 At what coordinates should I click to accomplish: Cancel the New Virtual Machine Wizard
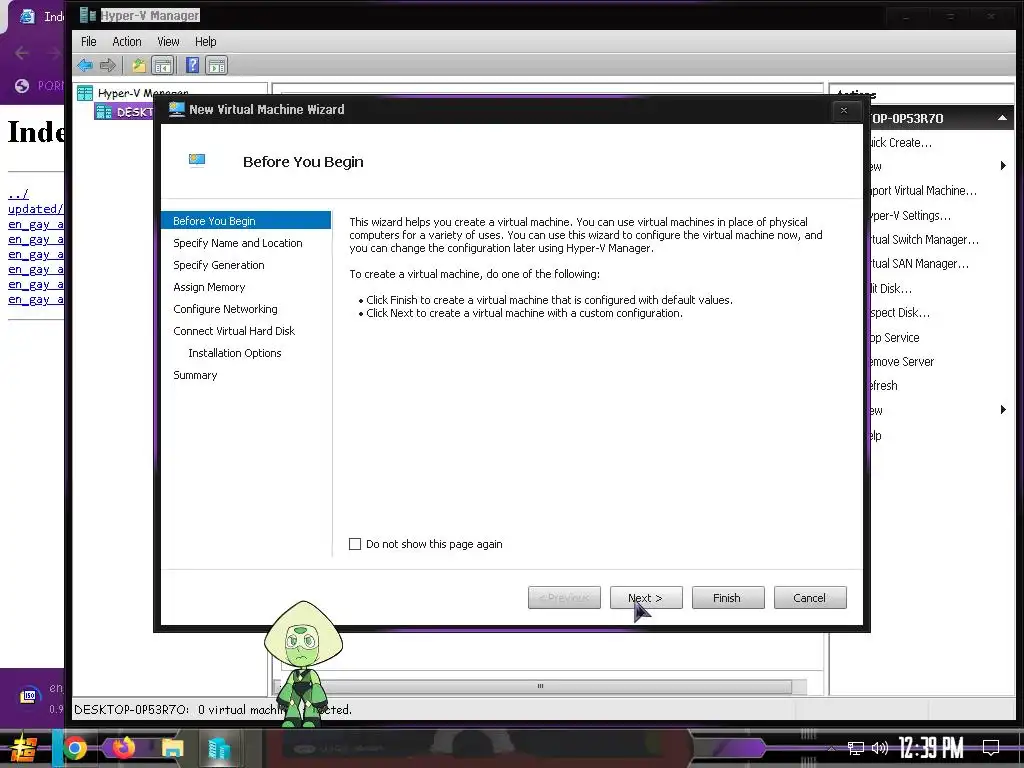[810, 598]
